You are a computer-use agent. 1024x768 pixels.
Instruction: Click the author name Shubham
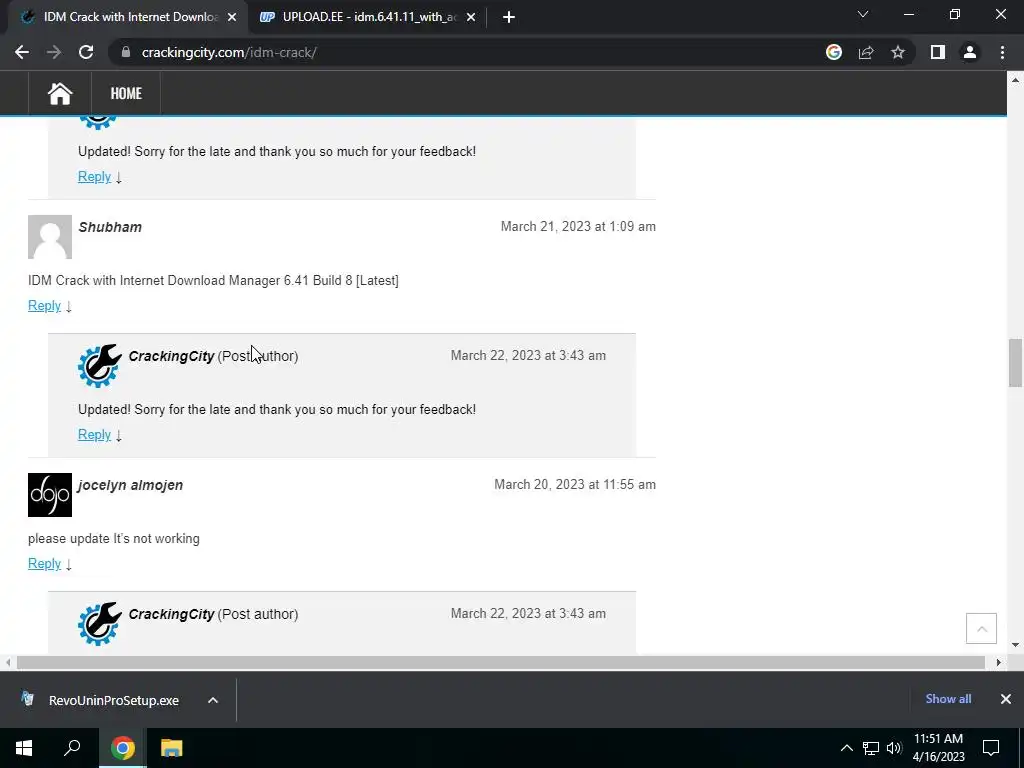coord(110,227)
